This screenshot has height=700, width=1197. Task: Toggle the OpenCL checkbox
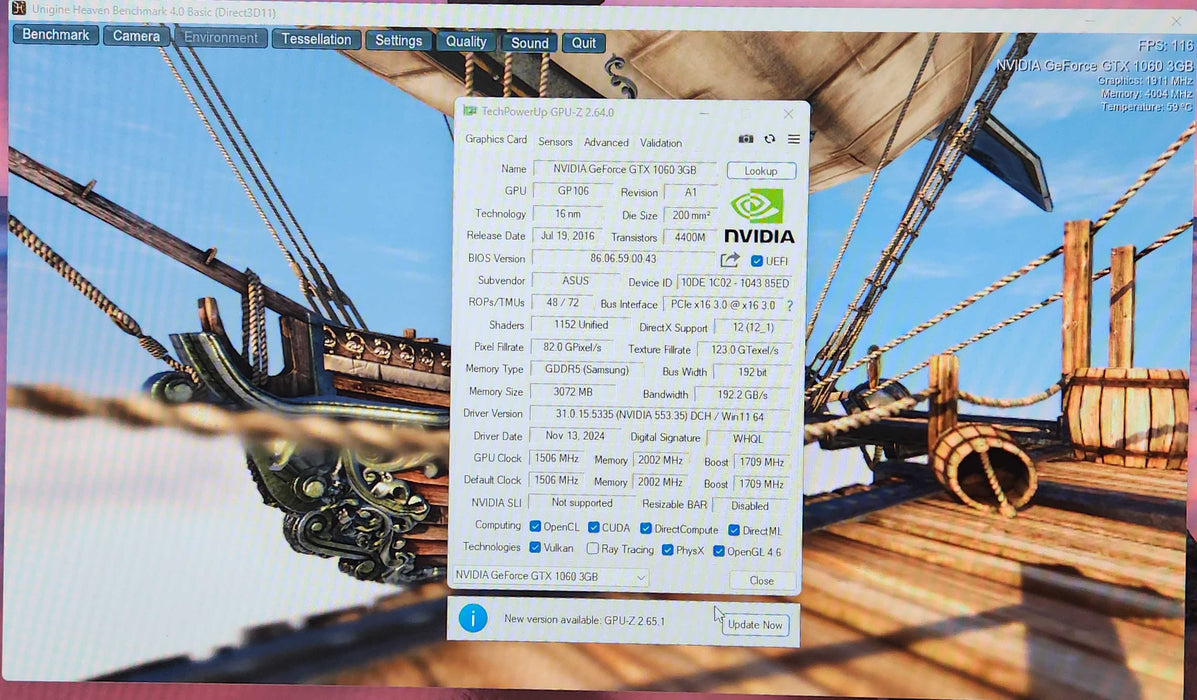[x=535, y=527]
